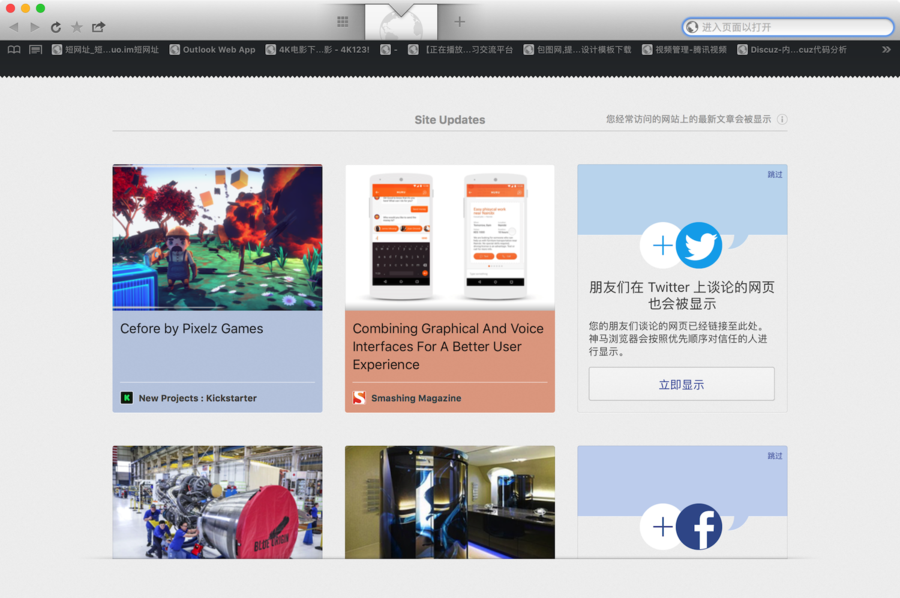This screenshot has height=598, width=900.
Task: Go forward to the next page
Action: 35,27
